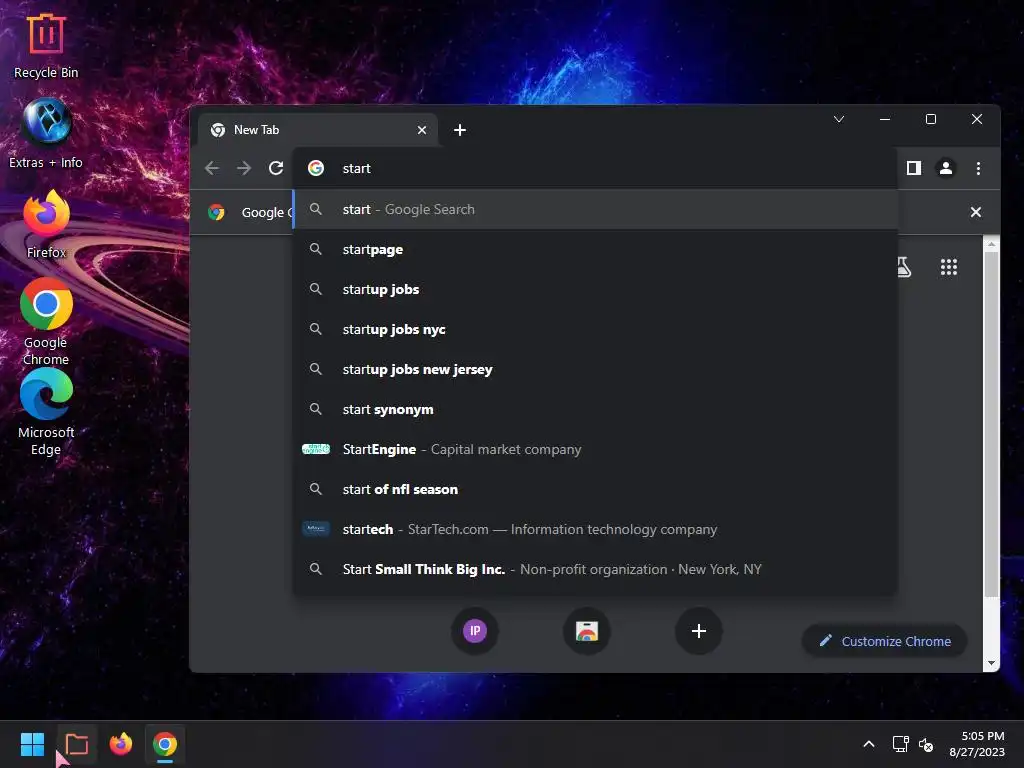1024x768 pixels.
Task: Launch Firefox from the desktop
Action: (x=46, y=224)
